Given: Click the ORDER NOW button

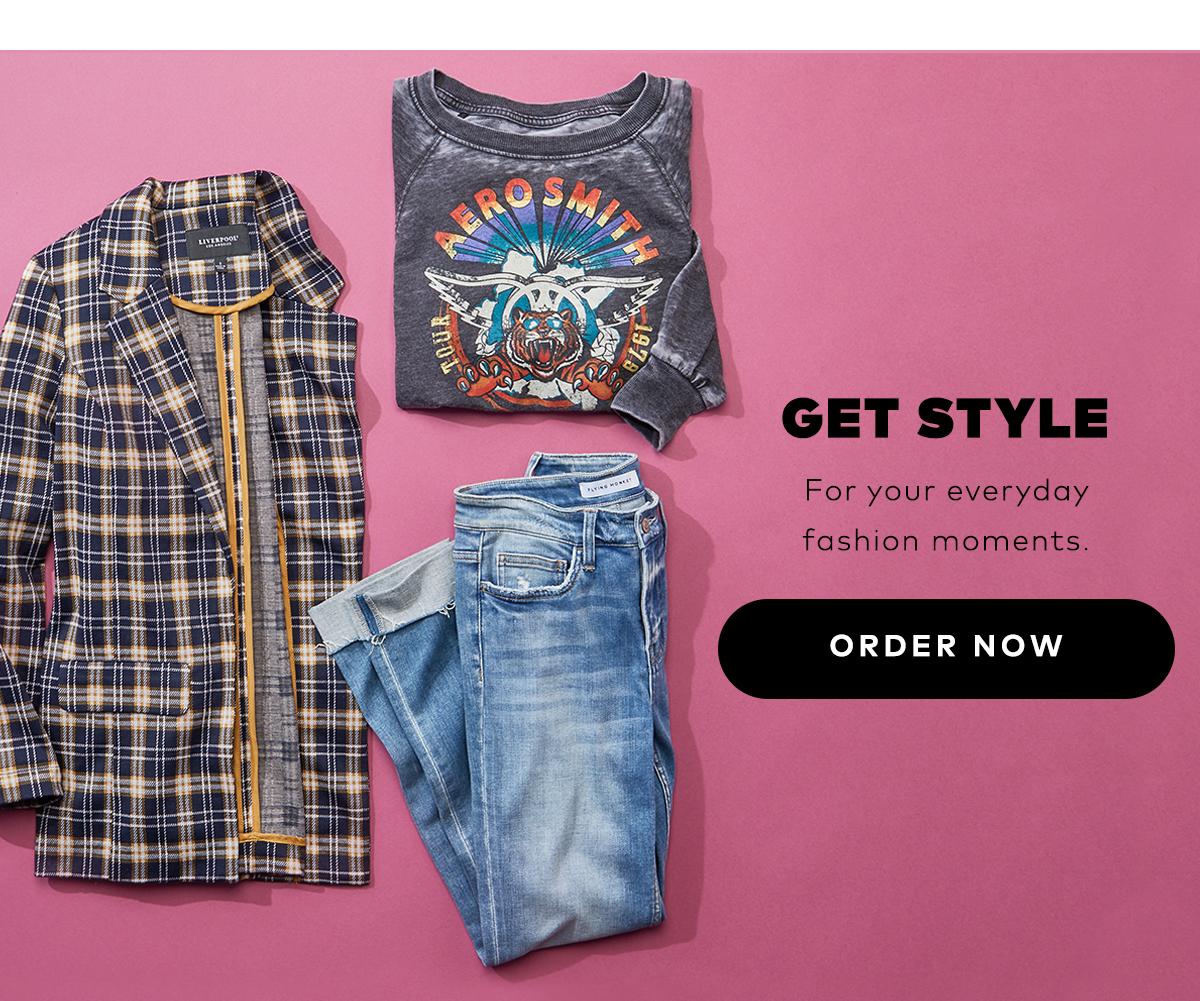Looking at the screenshot, I should (x=946, y=648).
